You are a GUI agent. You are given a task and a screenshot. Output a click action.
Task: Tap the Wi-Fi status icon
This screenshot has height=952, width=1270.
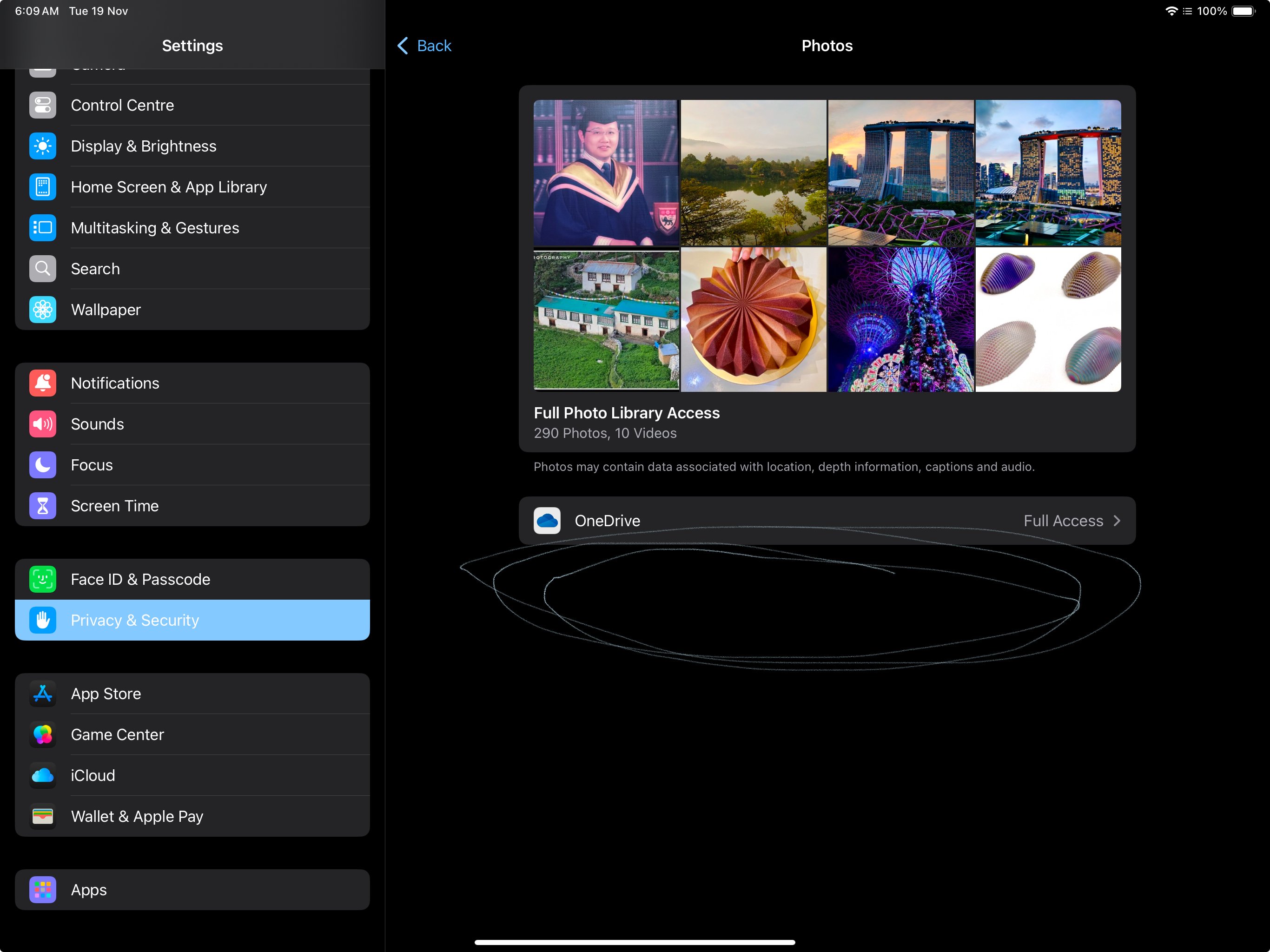1171,11
